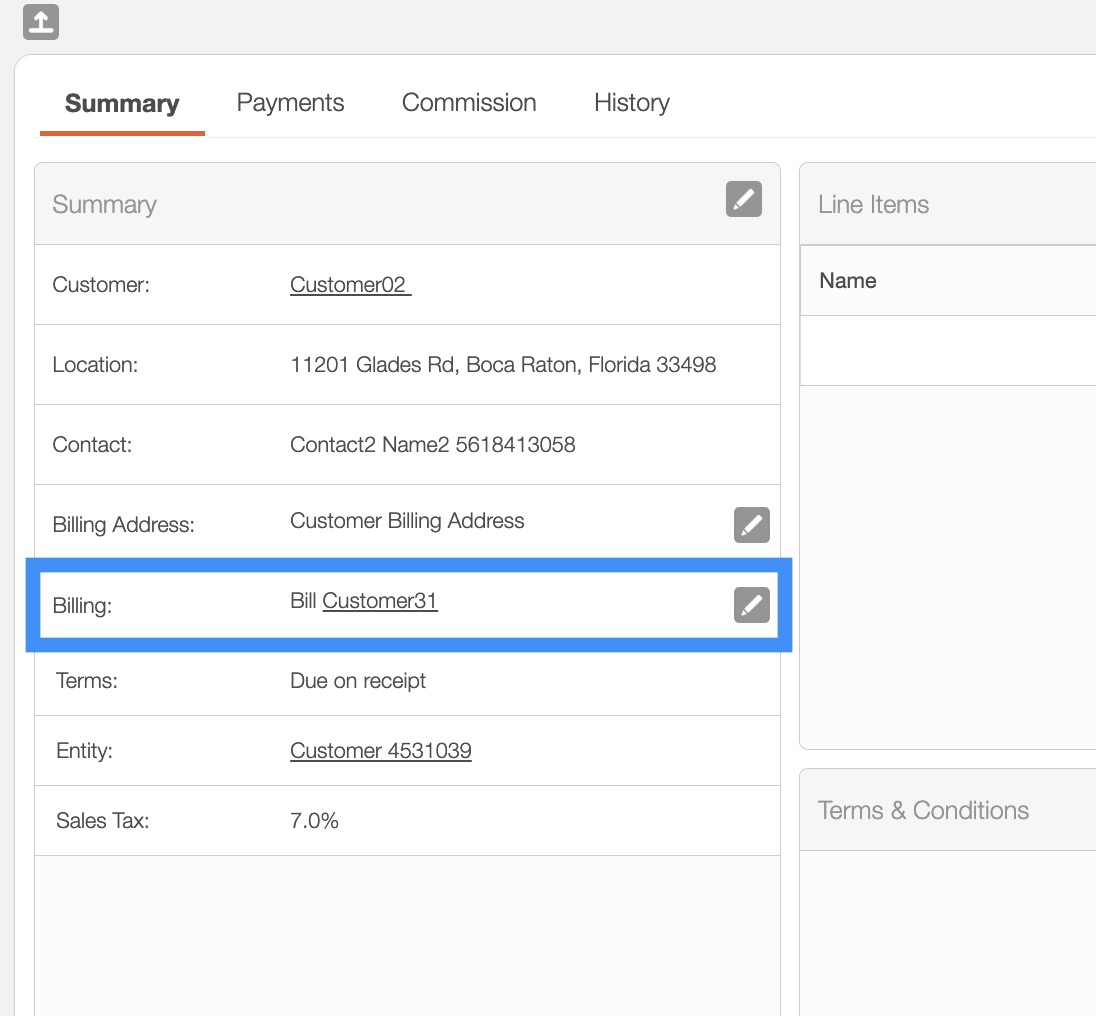Click the Name column header in Line Items
The height and width of the screenshot is (1016, 1096).
848,281
